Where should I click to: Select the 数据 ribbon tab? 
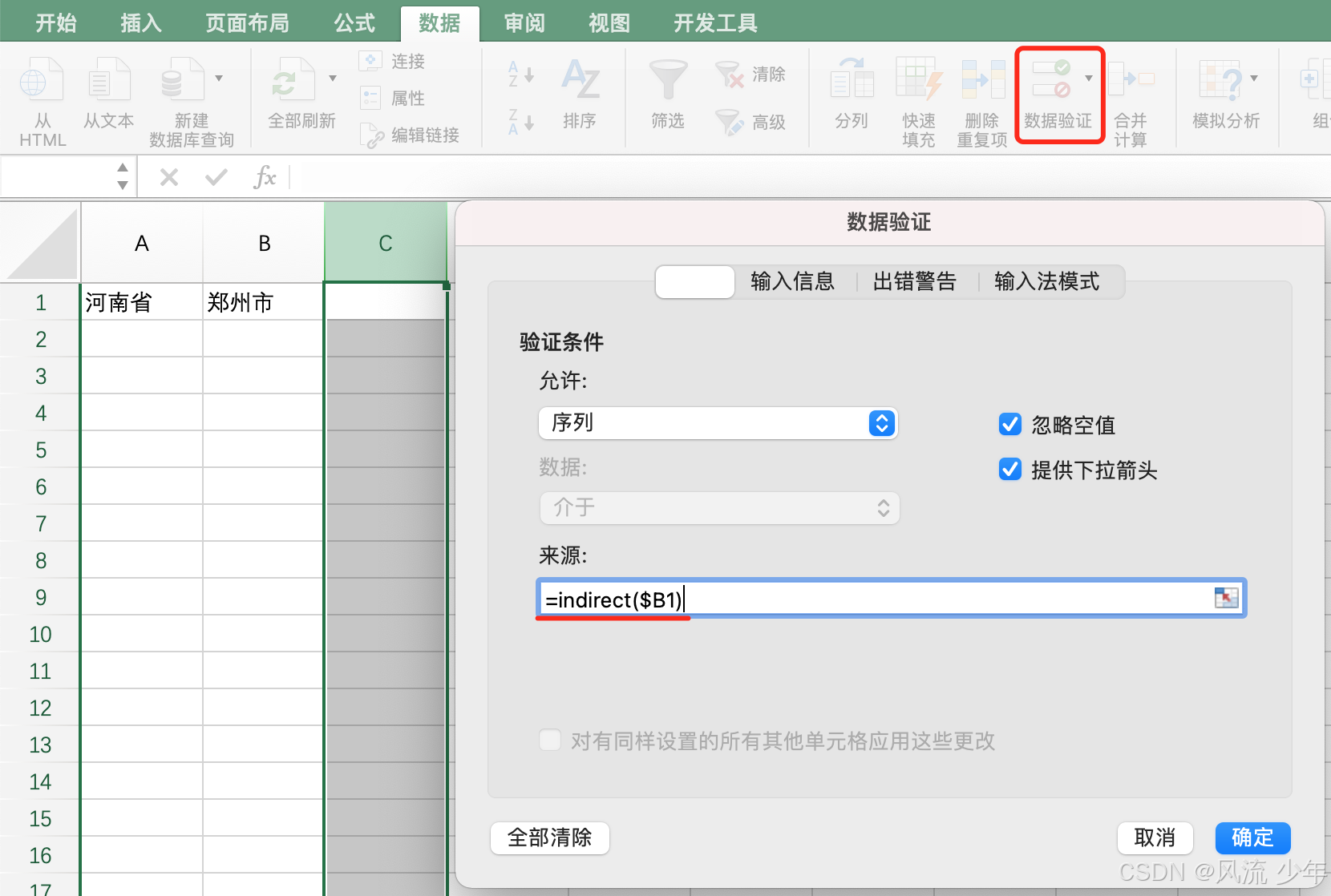439,23
